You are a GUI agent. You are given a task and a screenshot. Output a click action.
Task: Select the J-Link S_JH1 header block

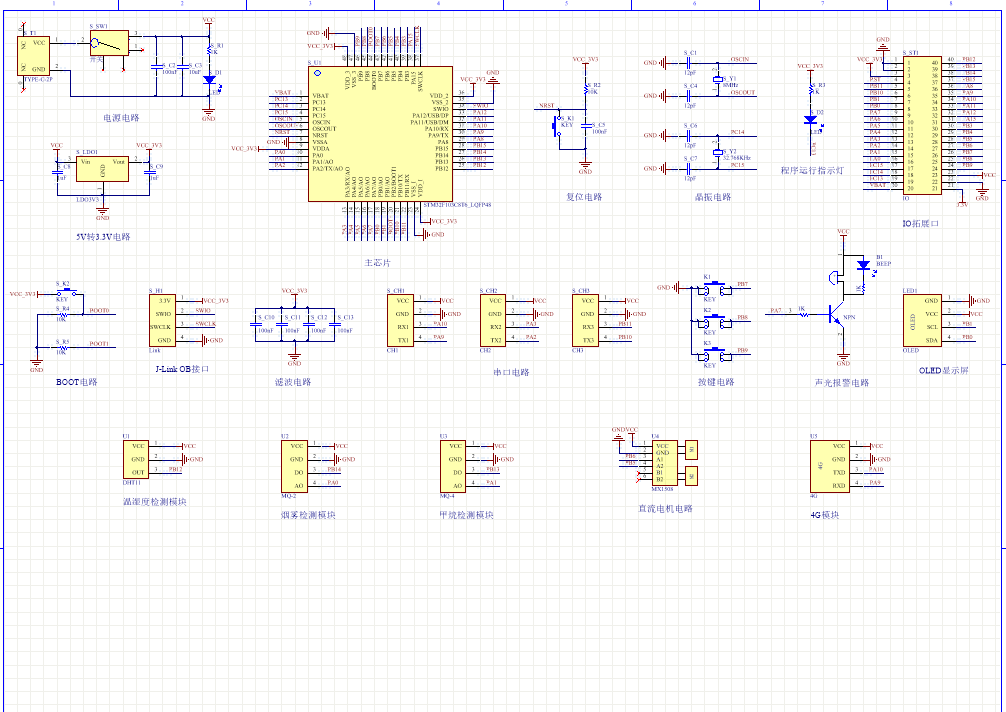click(x=165, y=320)
